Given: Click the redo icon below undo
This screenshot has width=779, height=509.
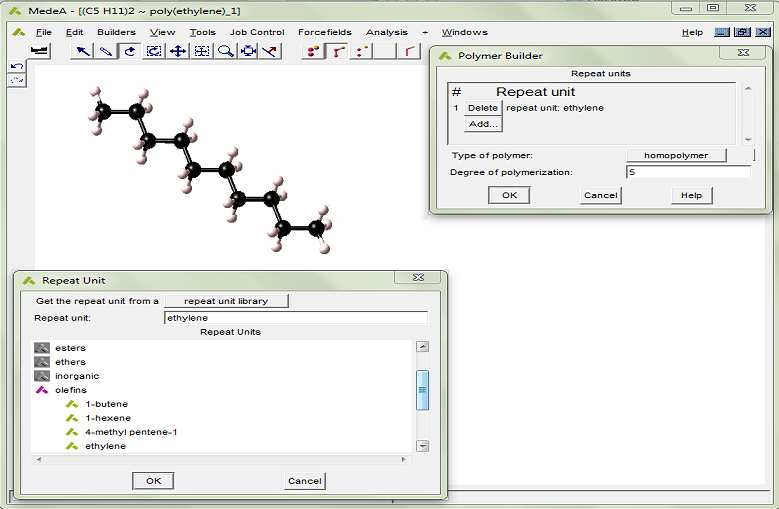Looking at the screenshot, I should [x=17, y=80].
